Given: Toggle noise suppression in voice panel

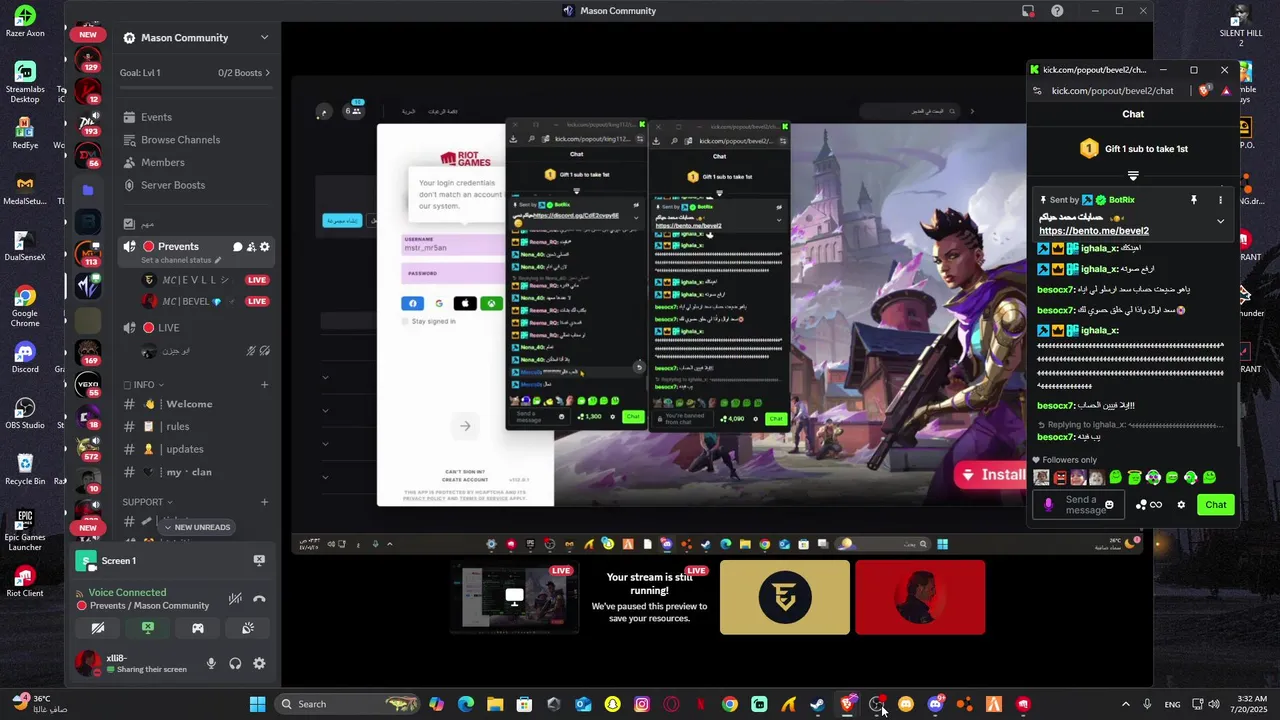Looking at the screenshot, I should coord(235,599).
